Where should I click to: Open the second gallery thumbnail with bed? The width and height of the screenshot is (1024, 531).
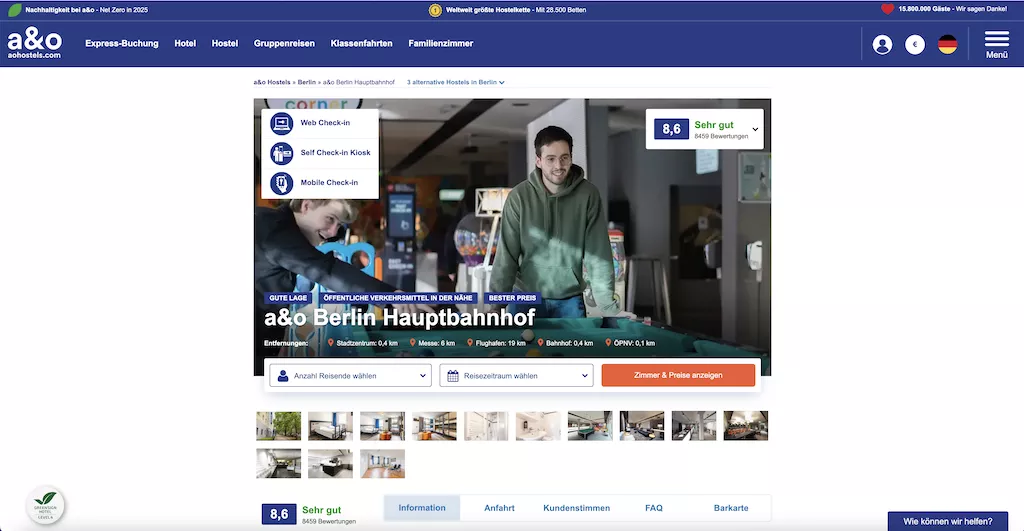pos(330,426)
